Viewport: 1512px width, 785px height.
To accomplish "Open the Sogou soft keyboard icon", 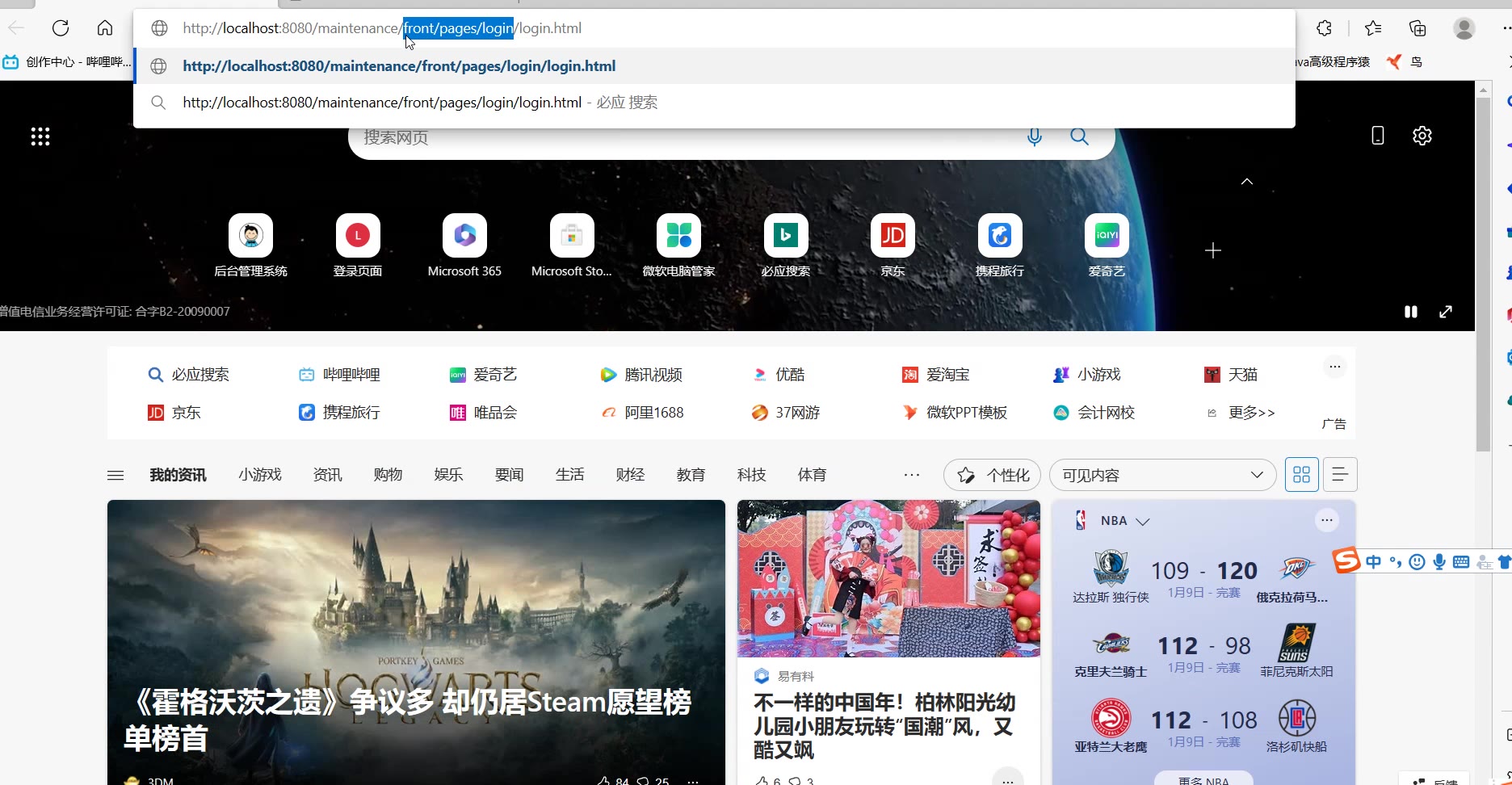I will pos(1461,562).
